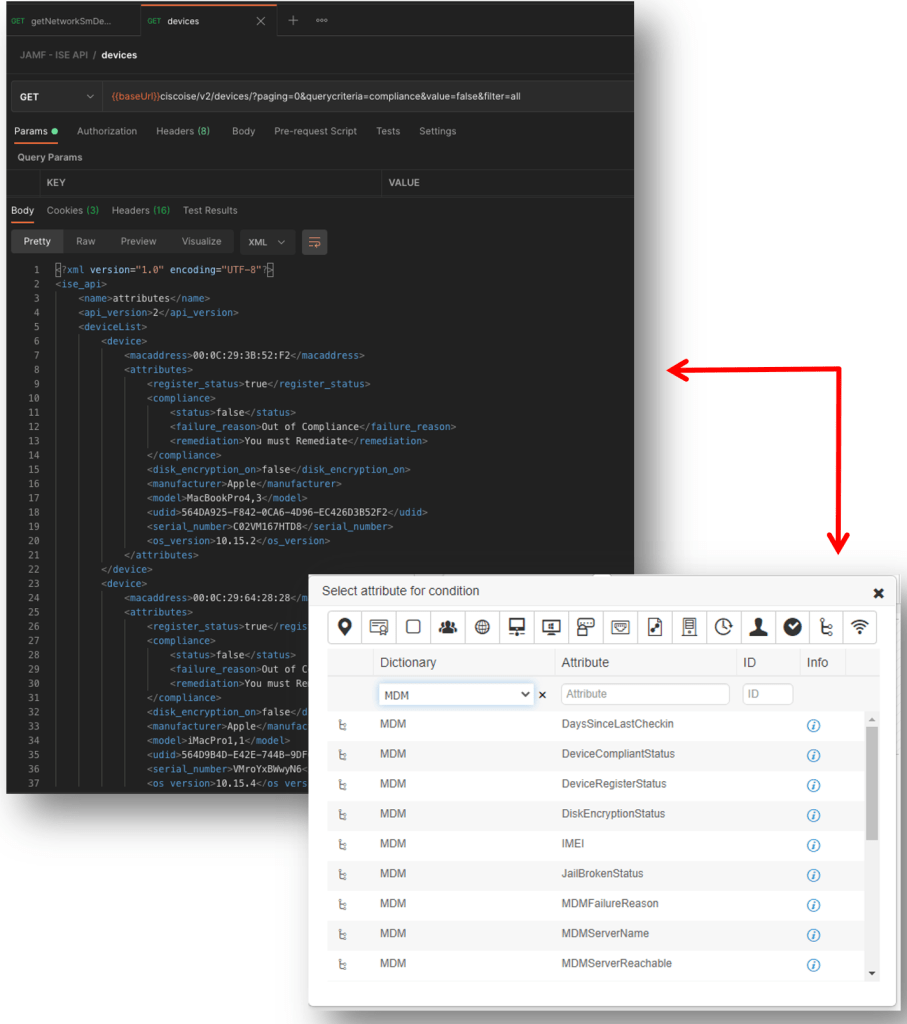
Task: Select the clock time icon filter
Action: [x=723, y=627]
